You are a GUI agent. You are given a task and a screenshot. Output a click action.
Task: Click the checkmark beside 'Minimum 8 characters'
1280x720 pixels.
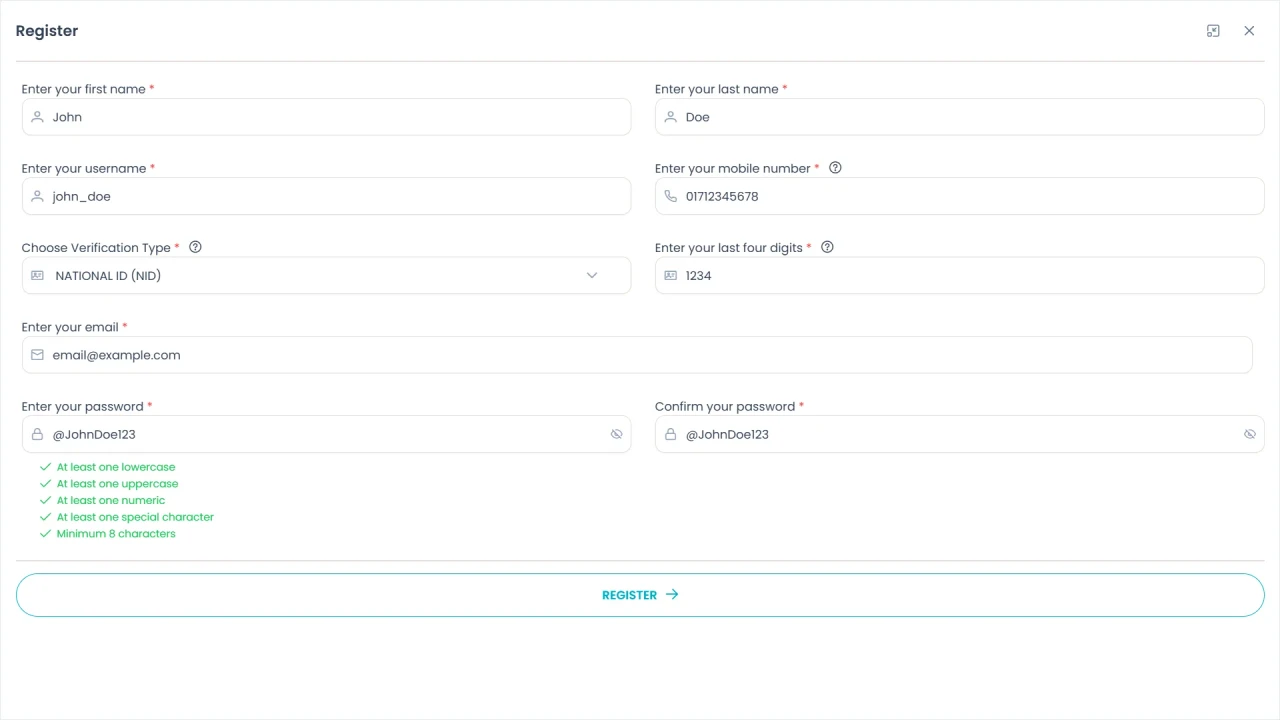click(45, 534)
